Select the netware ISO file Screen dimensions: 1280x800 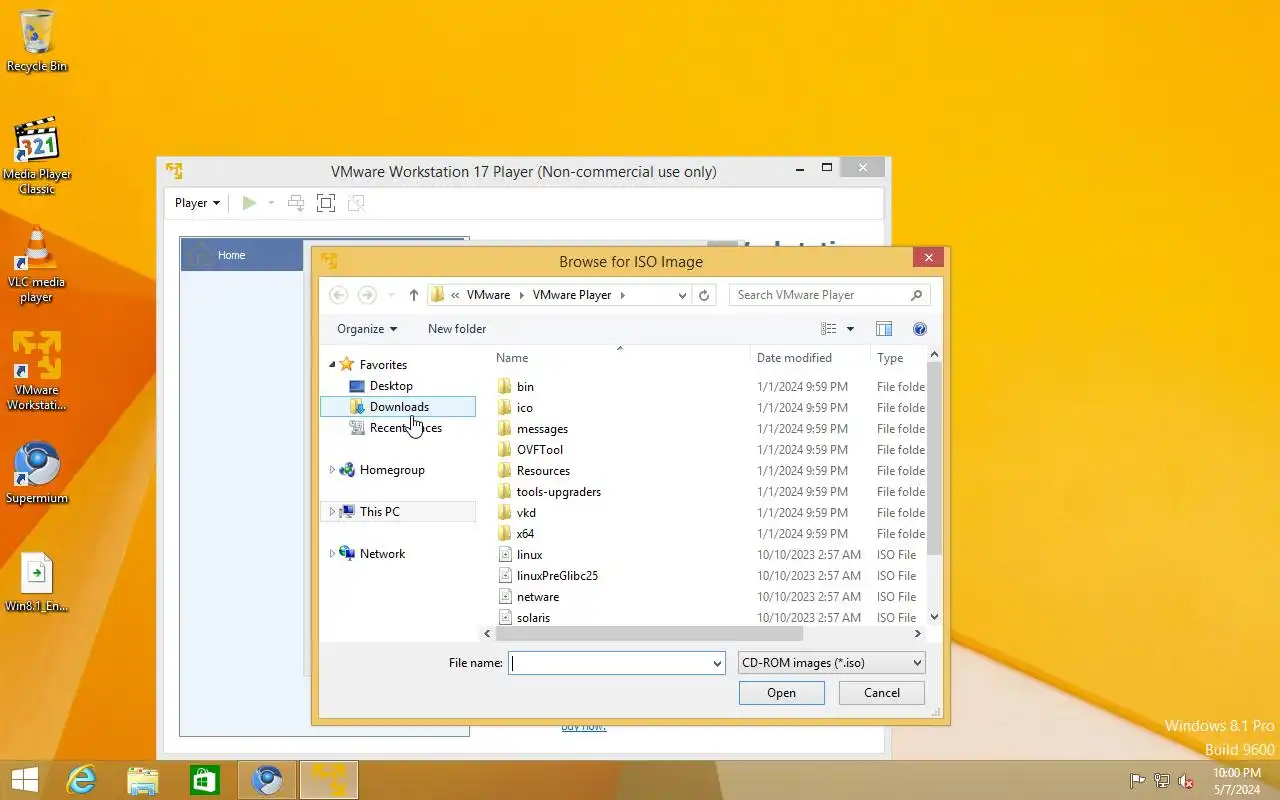coord(538,597)
